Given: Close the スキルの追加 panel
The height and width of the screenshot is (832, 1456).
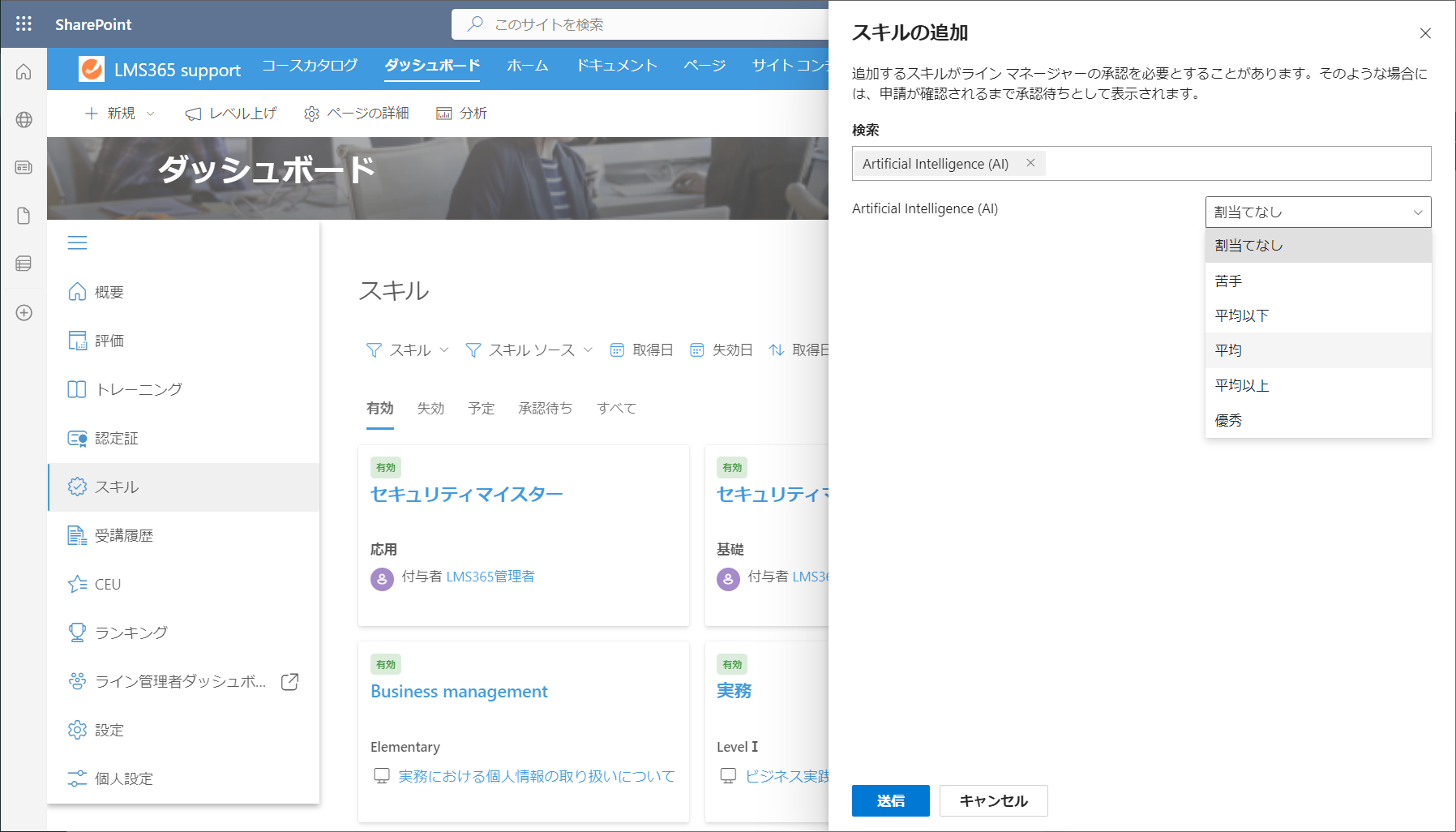Looking at the screenshot, I should (1425, 33).
